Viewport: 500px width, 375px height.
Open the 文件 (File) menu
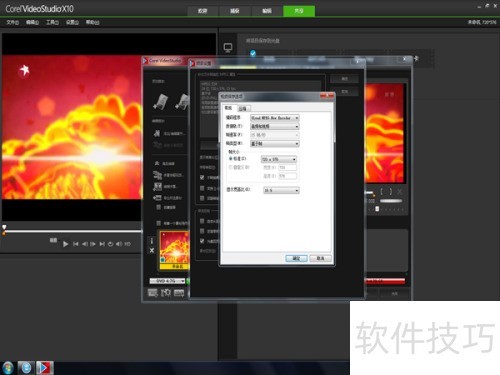[x=13, y=22]
